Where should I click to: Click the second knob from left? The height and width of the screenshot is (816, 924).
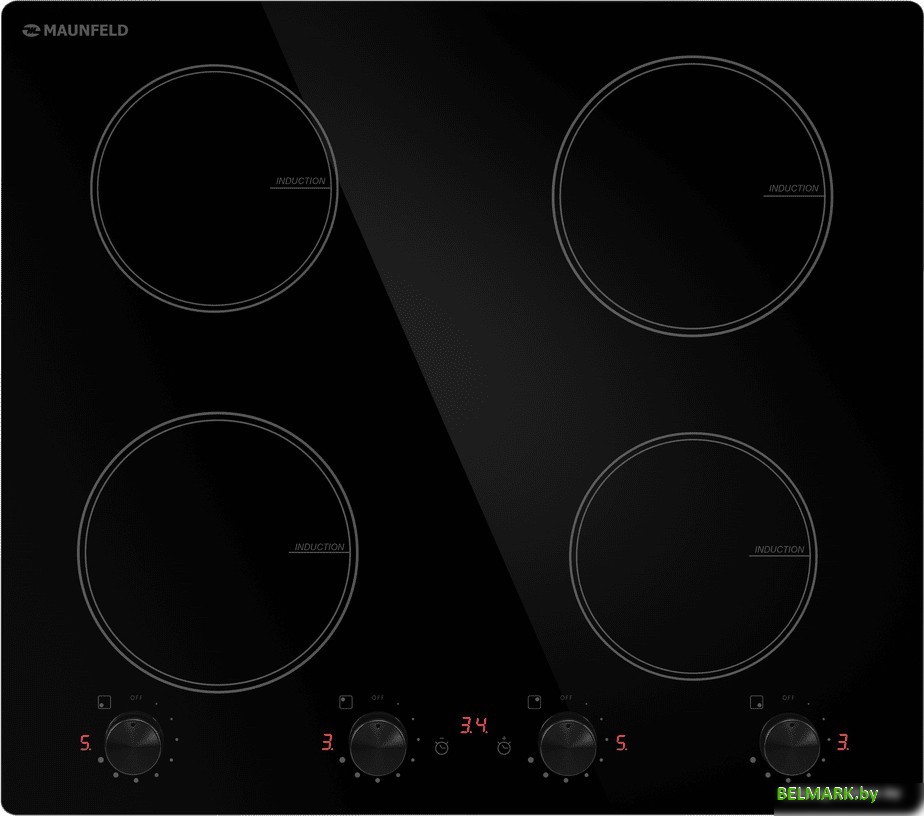point(377,744)
